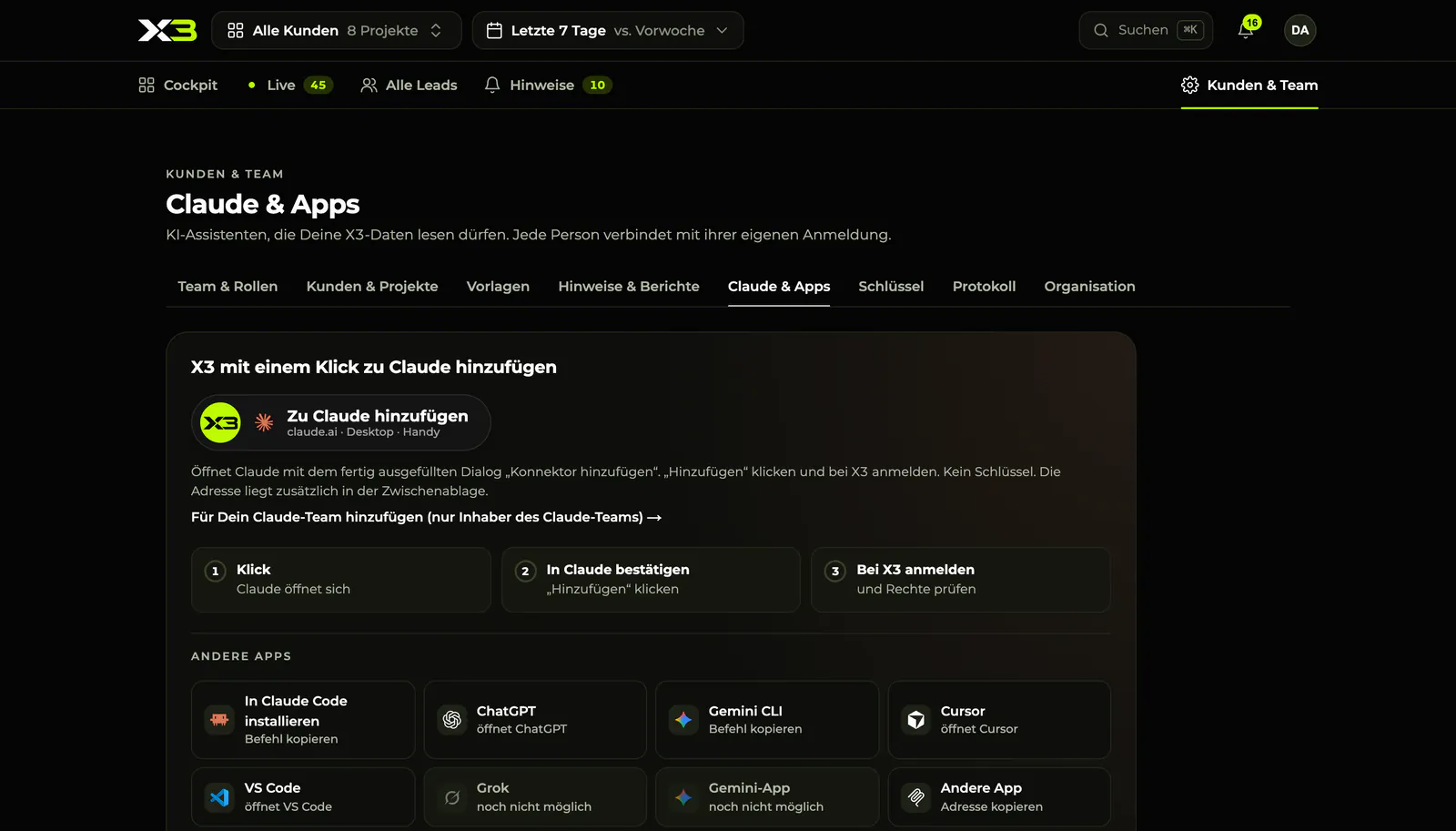Click the Hinweise bell icon
The width and height of the screenshot is (1456, 831).
click(x=492, y=85)
